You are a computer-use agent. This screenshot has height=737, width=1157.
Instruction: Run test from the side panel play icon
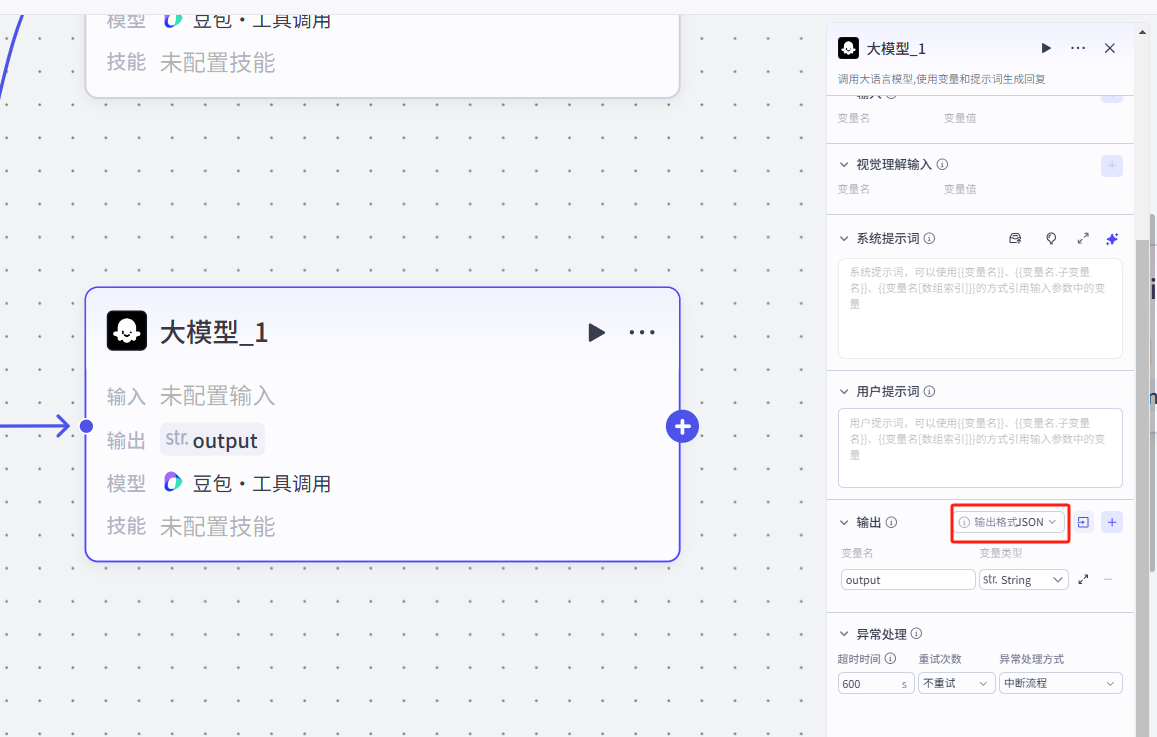click(1046, 48)
